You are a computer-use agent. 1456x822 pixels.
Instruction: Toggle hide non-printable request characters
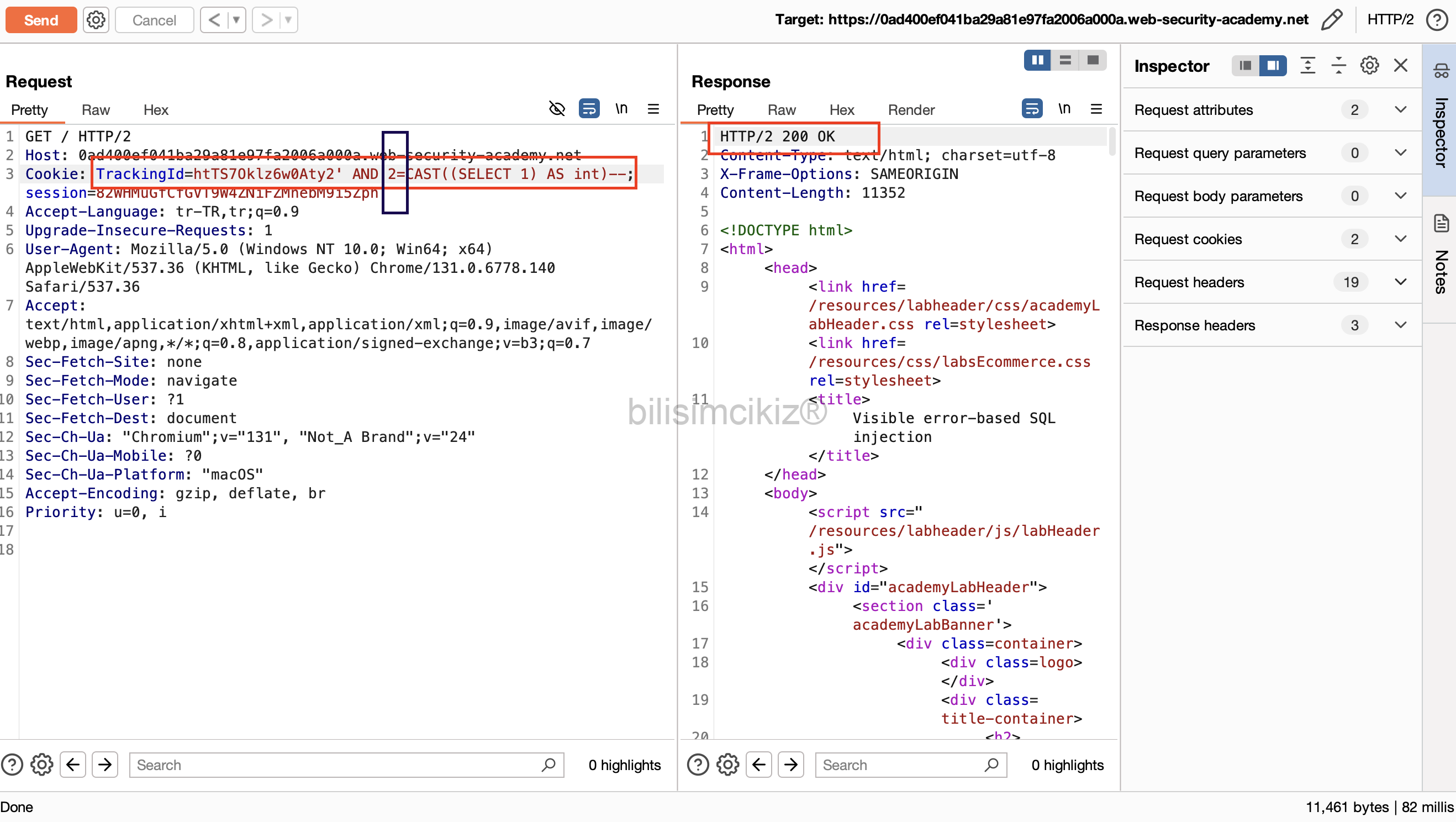click(x=557, y=108)
